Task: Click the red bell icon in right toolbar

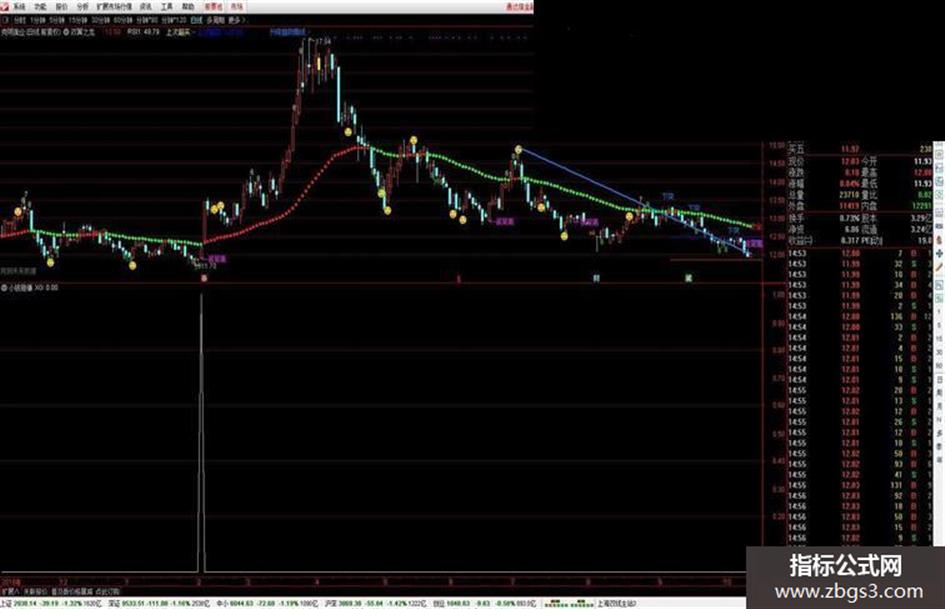Action: 939,240
